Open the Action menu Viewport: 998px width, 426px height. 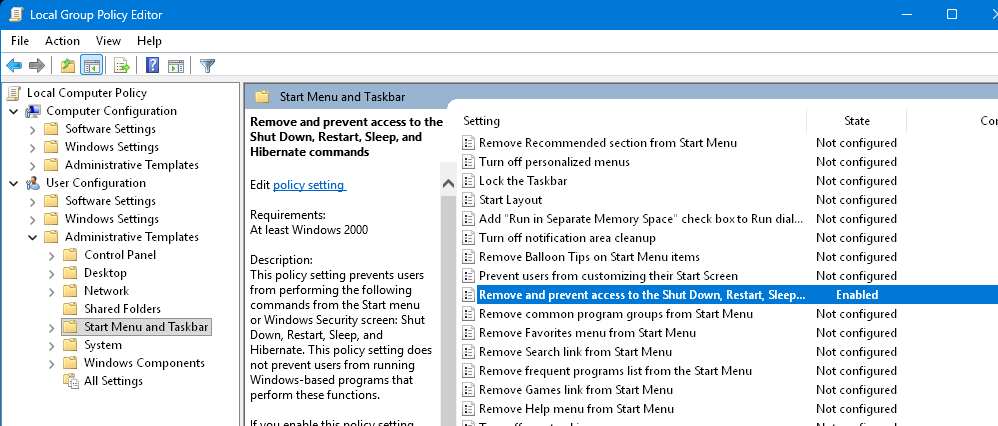pyautogui.click(x=62, y=41)
